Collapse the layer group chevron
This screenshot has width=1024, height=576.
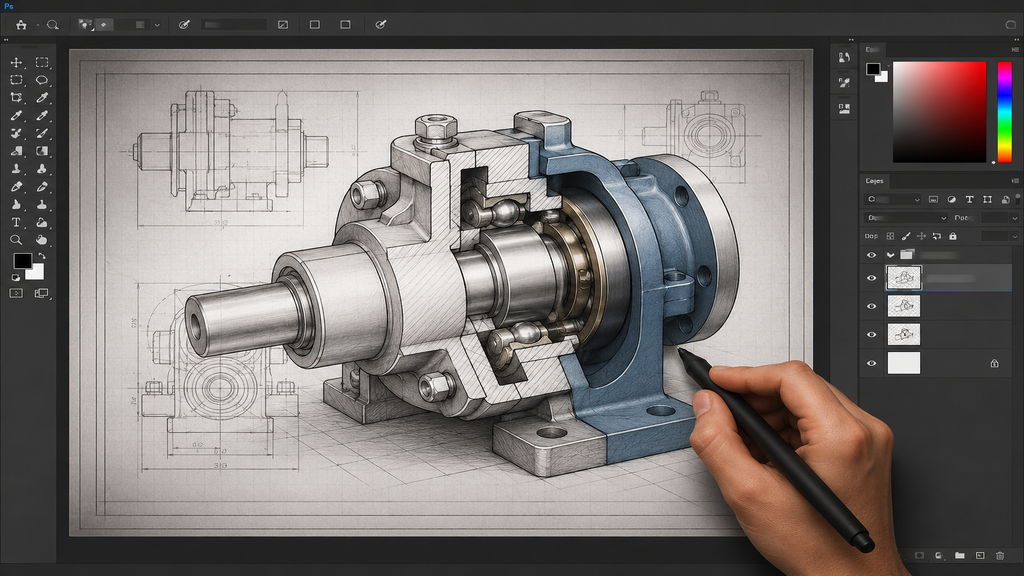tap(890, 255)
